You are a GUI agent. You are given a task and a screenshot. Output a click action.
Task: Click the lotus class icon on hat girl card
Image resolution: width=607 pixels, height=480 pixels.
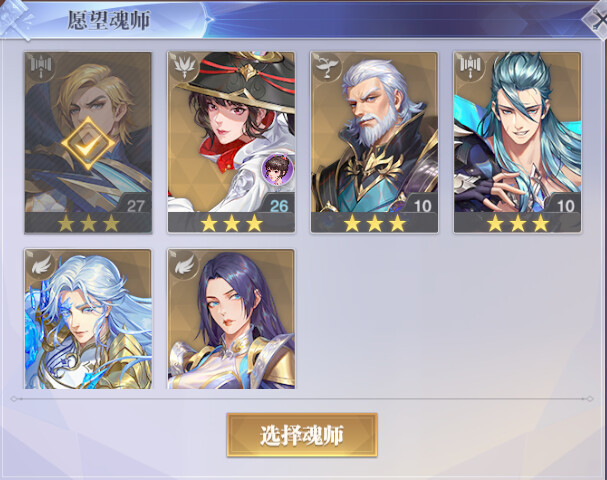click(x=185, y=67)
